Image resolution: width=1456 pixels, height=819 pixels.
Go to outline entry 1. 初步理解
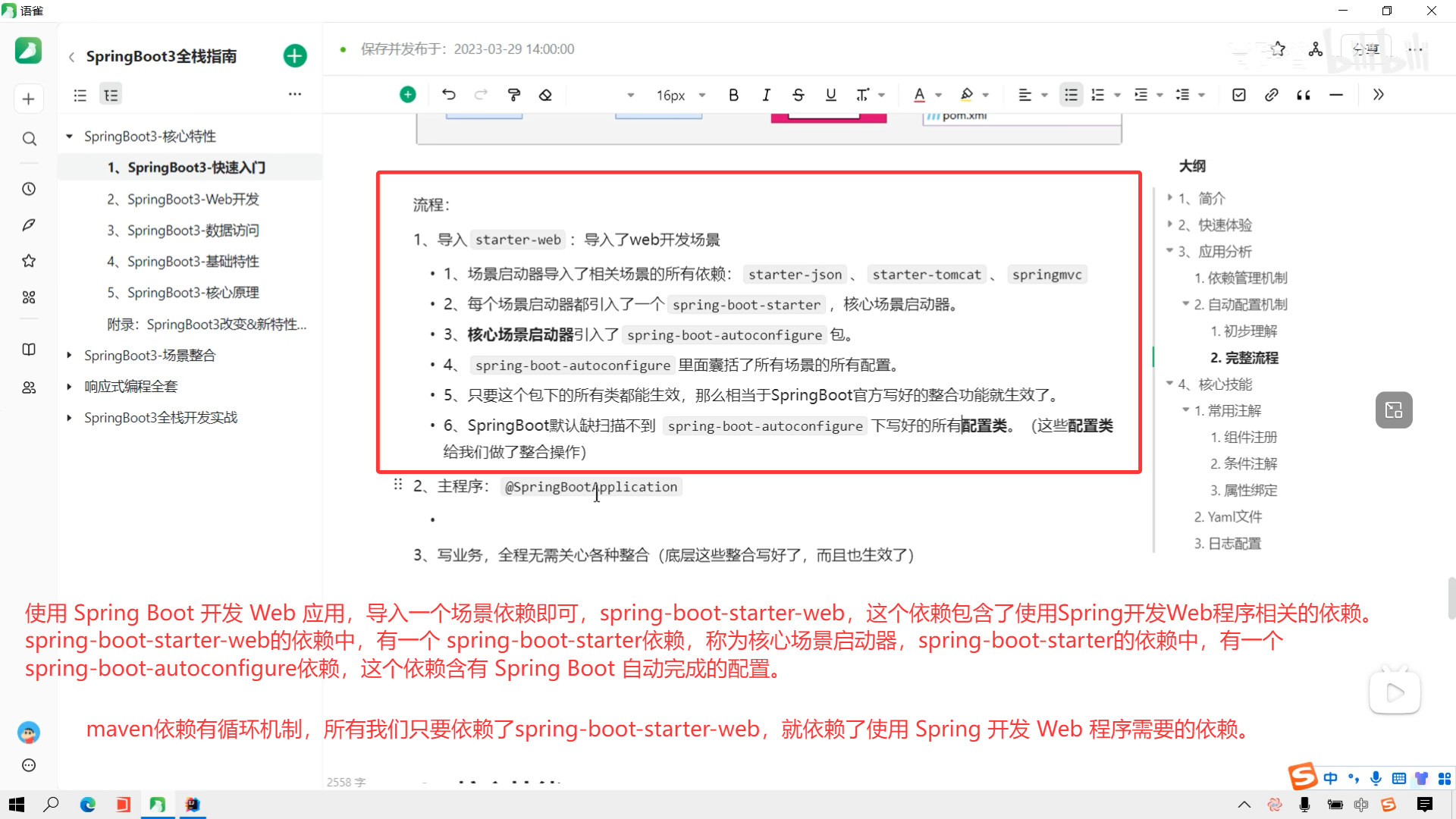pyautogui.click(x=1244, y=331)
